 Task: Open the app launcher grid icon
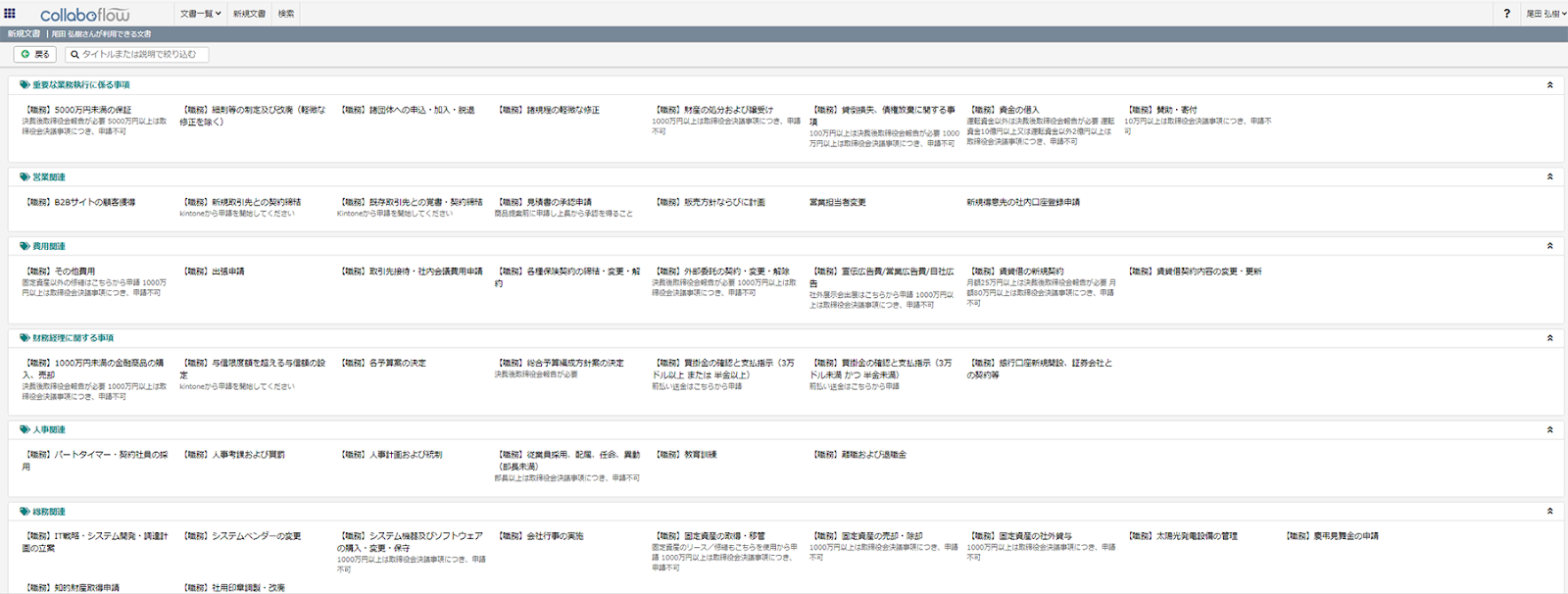point(10,14)
